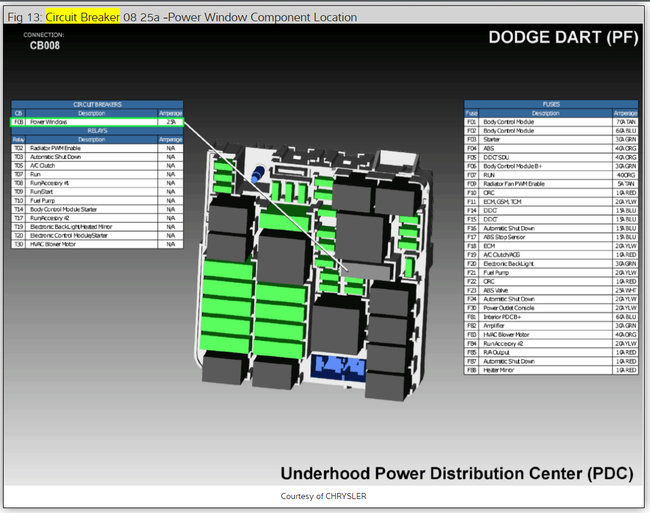Click the 'RELAYS' table header
This screenshot has height=513, width=650.
click(97, 131)
